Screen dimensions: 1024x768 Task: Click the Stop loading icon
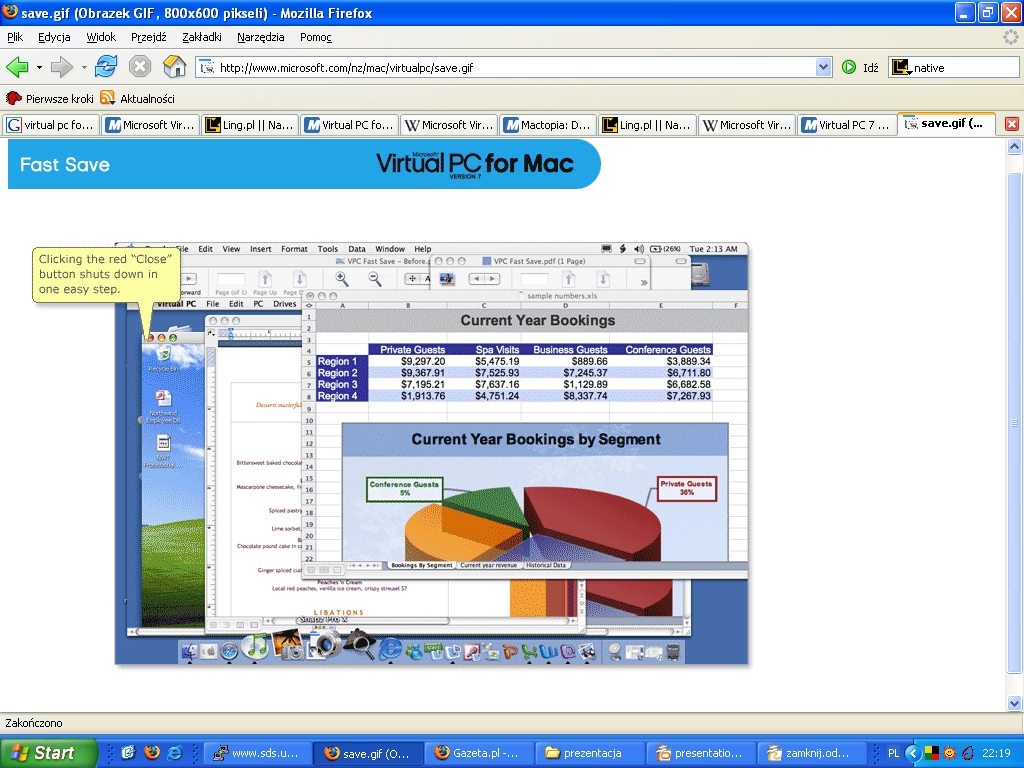[x=140, y=67]
